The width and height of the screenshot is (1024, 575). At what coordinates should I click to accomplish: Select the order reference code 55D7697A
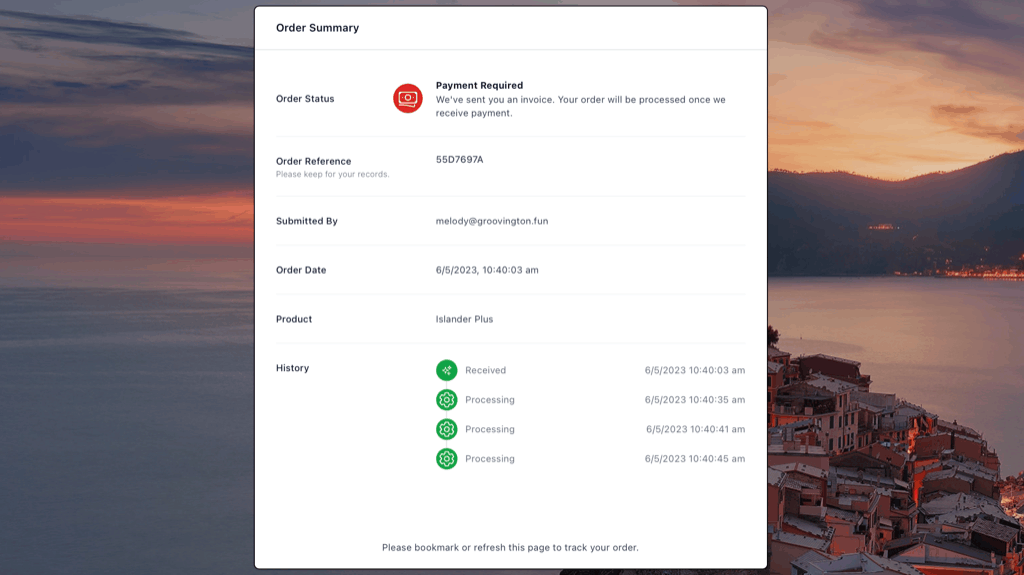459,160
